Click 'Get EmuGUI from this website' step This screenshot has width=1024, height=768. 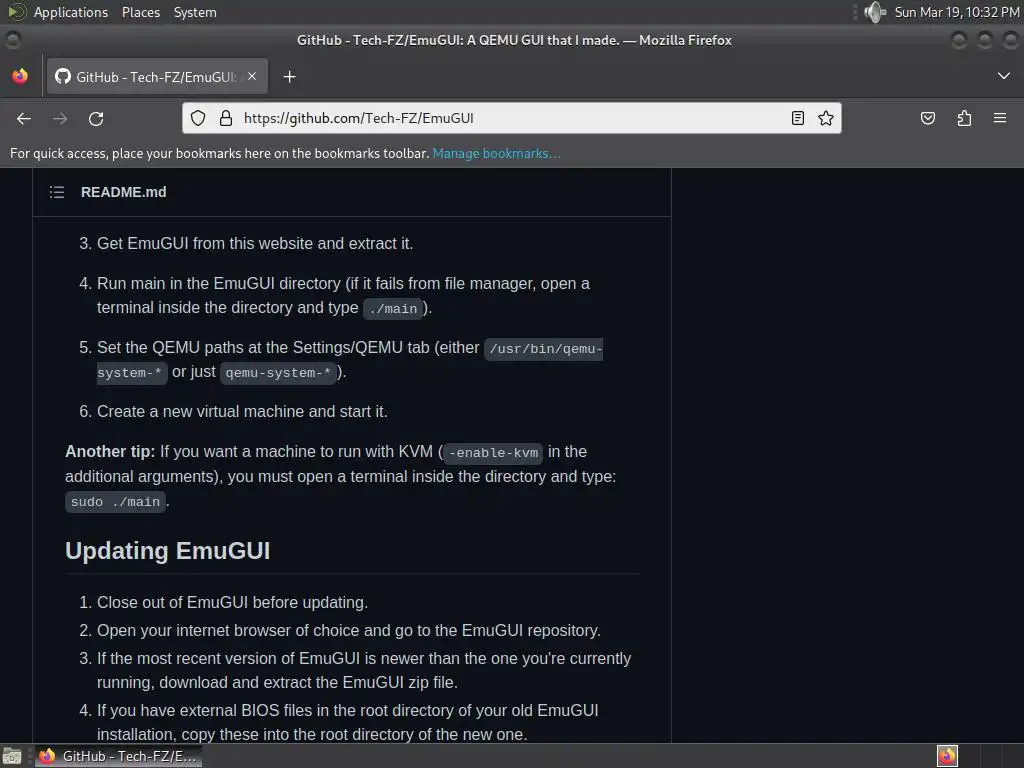point(255,244)
